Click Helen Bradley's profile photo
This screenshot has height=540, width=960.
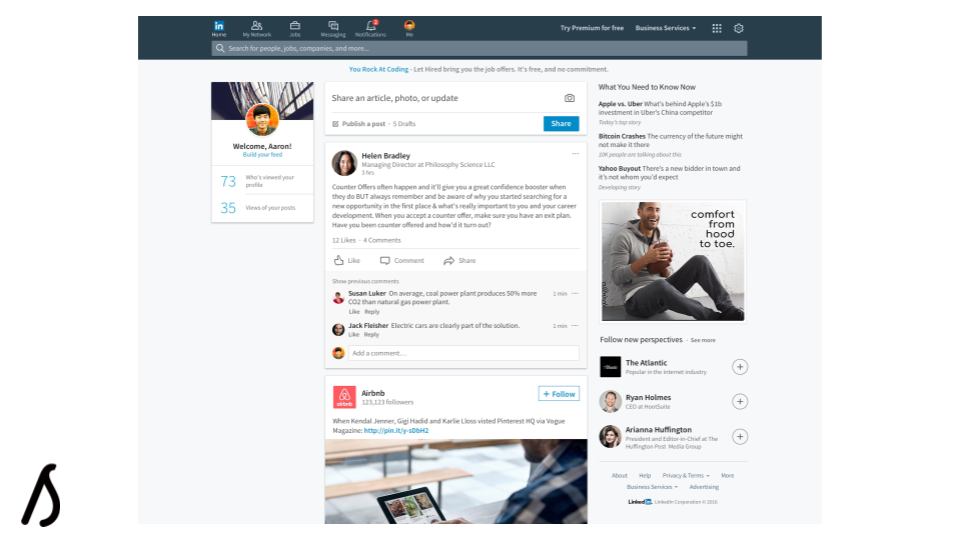[344, 163]
